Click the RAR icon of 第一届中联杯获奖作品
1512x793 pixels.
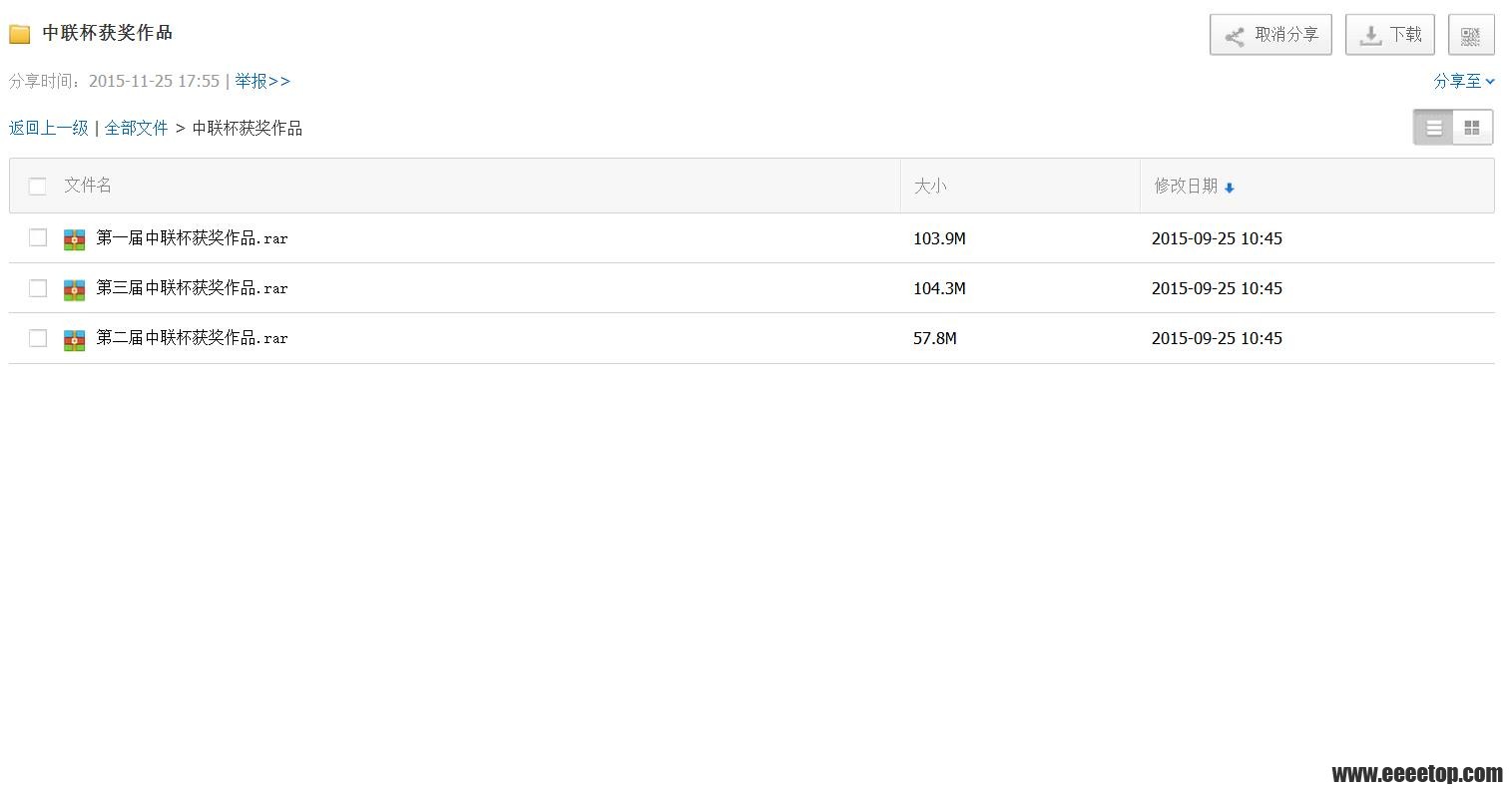[x=74, y=239]
